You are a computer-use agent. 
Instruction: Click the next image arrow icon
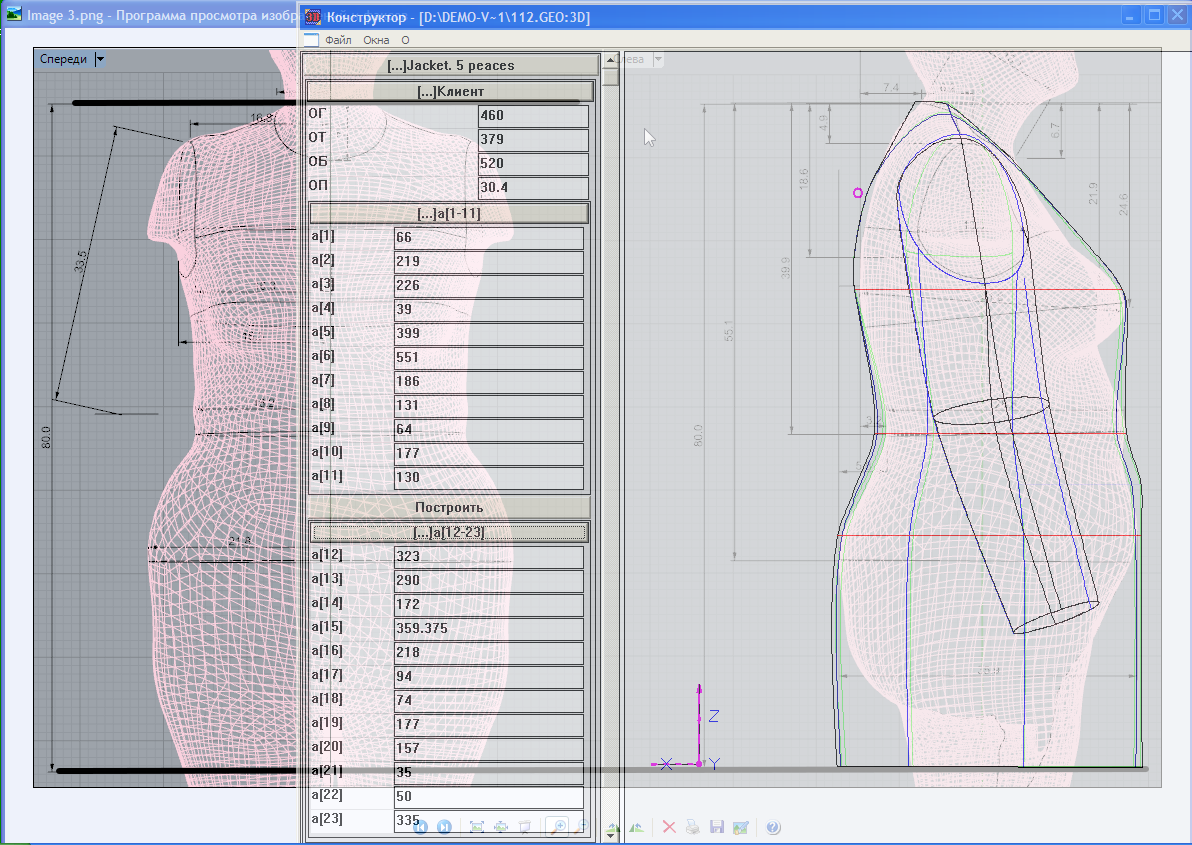click(x=445, y=827)
